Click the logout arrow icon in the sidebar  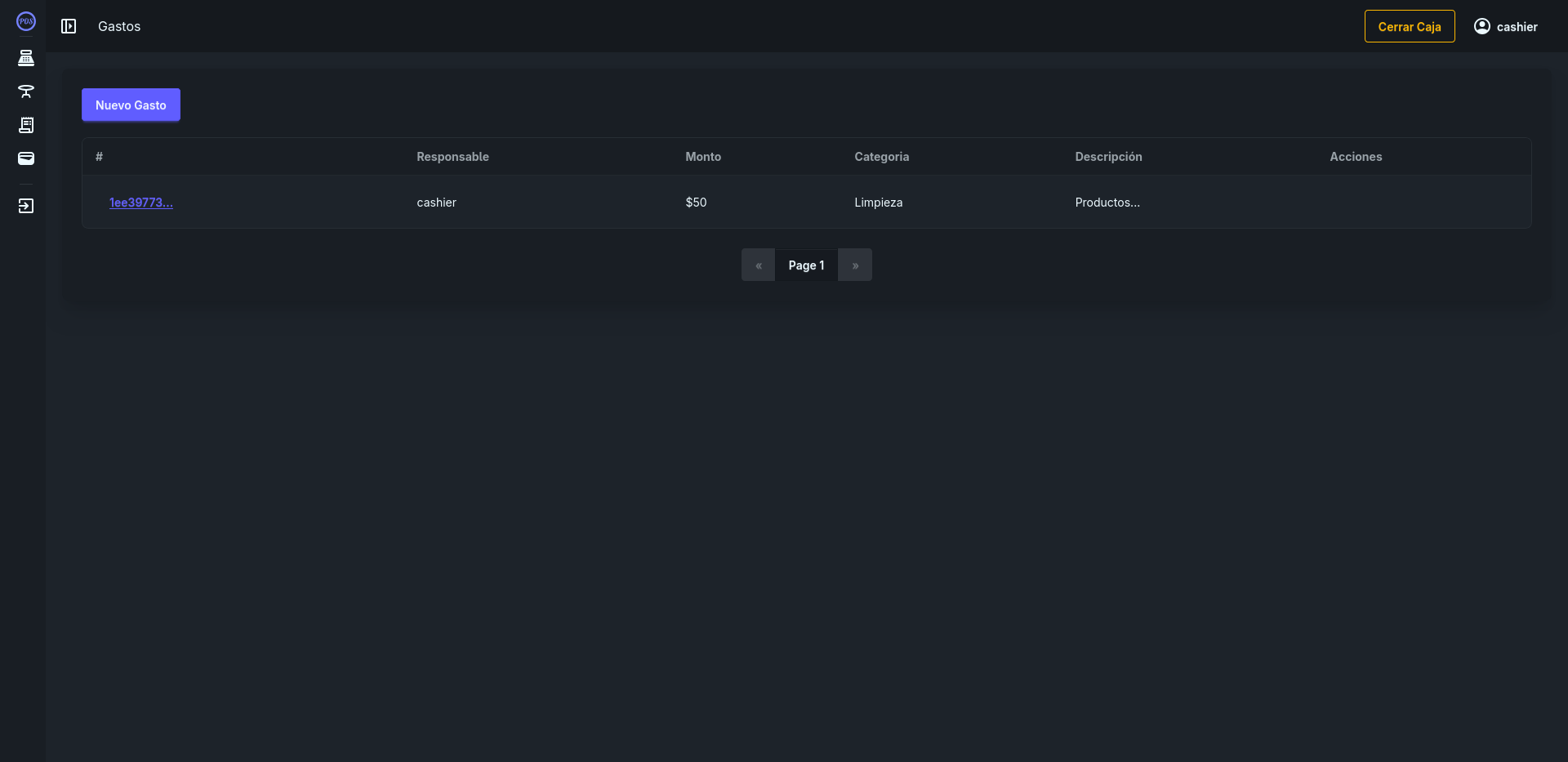[26, 206]
